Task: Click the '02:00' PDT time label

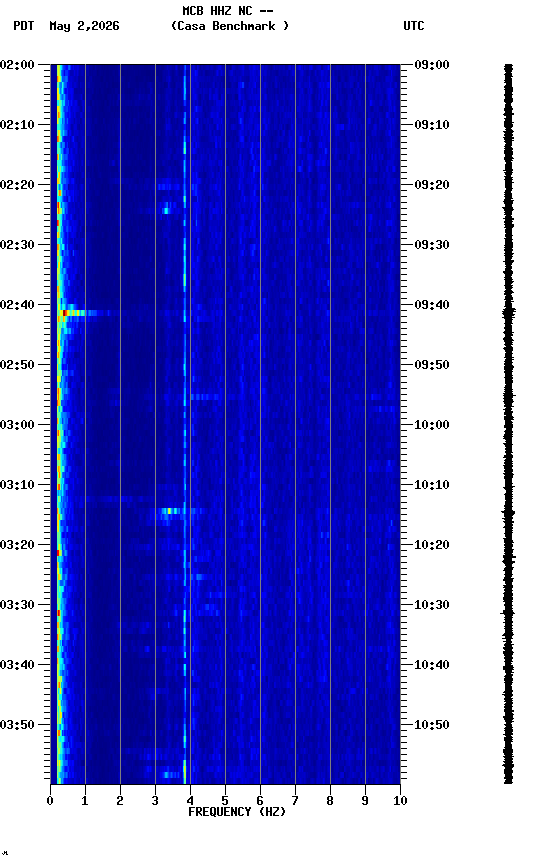Action: (17, 65)
